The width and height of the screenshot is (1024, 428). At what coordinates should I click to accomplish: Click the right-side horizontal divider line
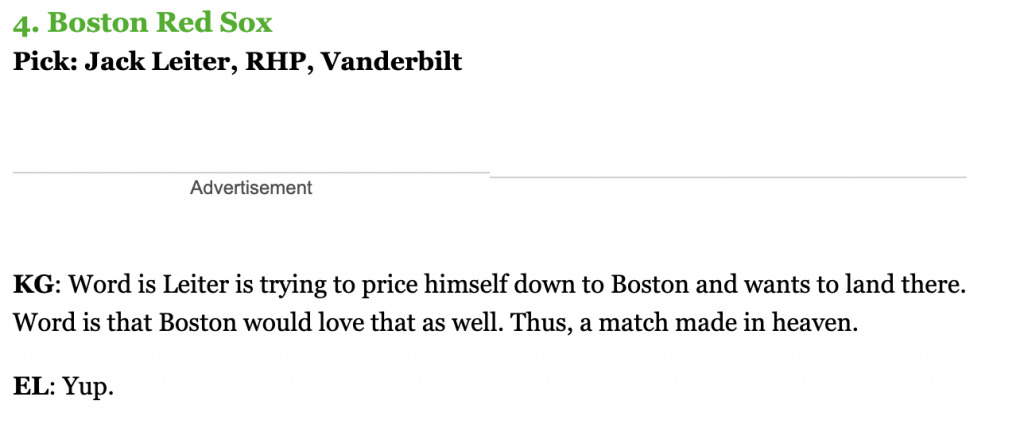[x=728, y=177]
